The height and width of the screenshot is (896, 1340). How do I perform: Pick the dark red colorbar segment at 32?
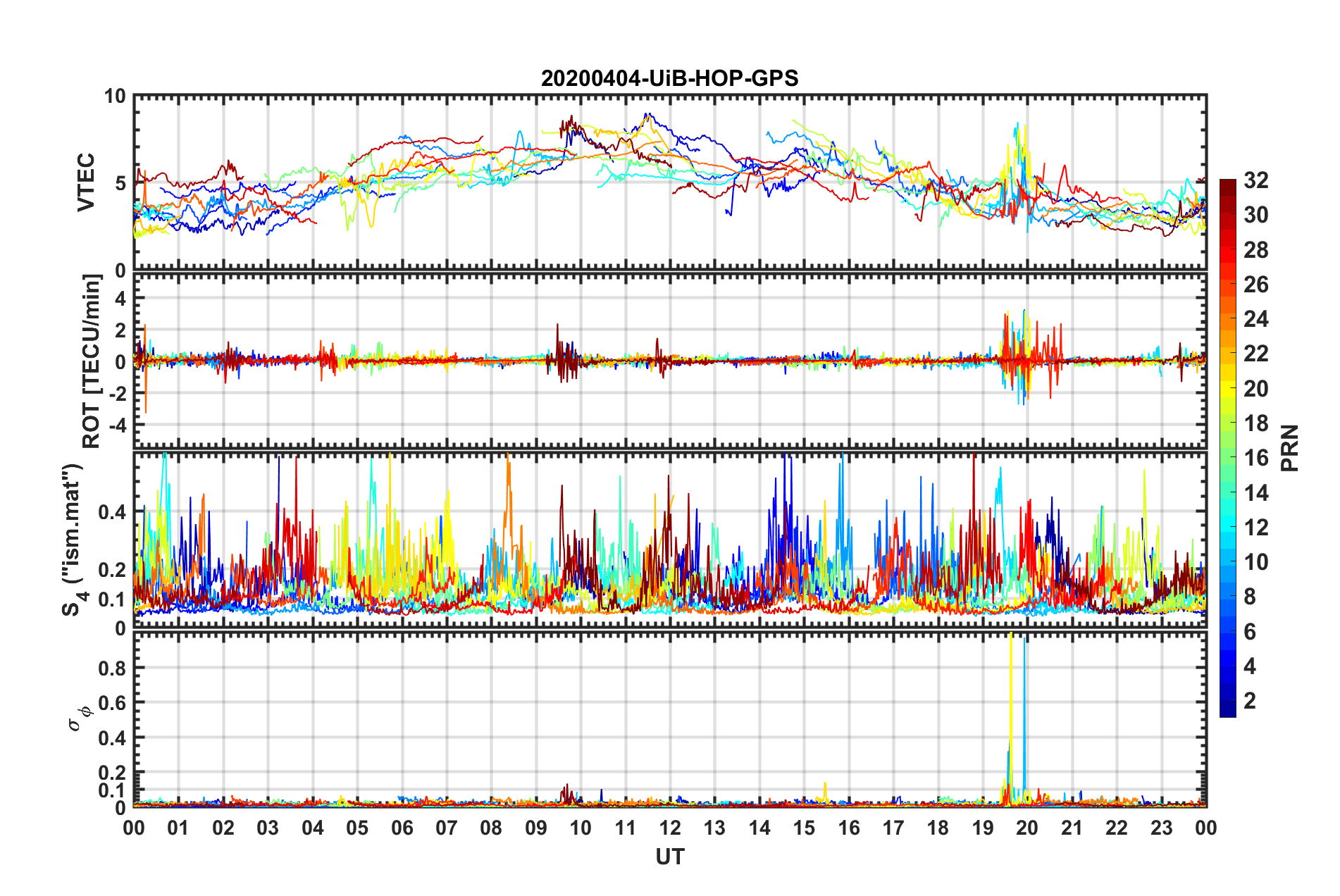[x=1227, y=183]
